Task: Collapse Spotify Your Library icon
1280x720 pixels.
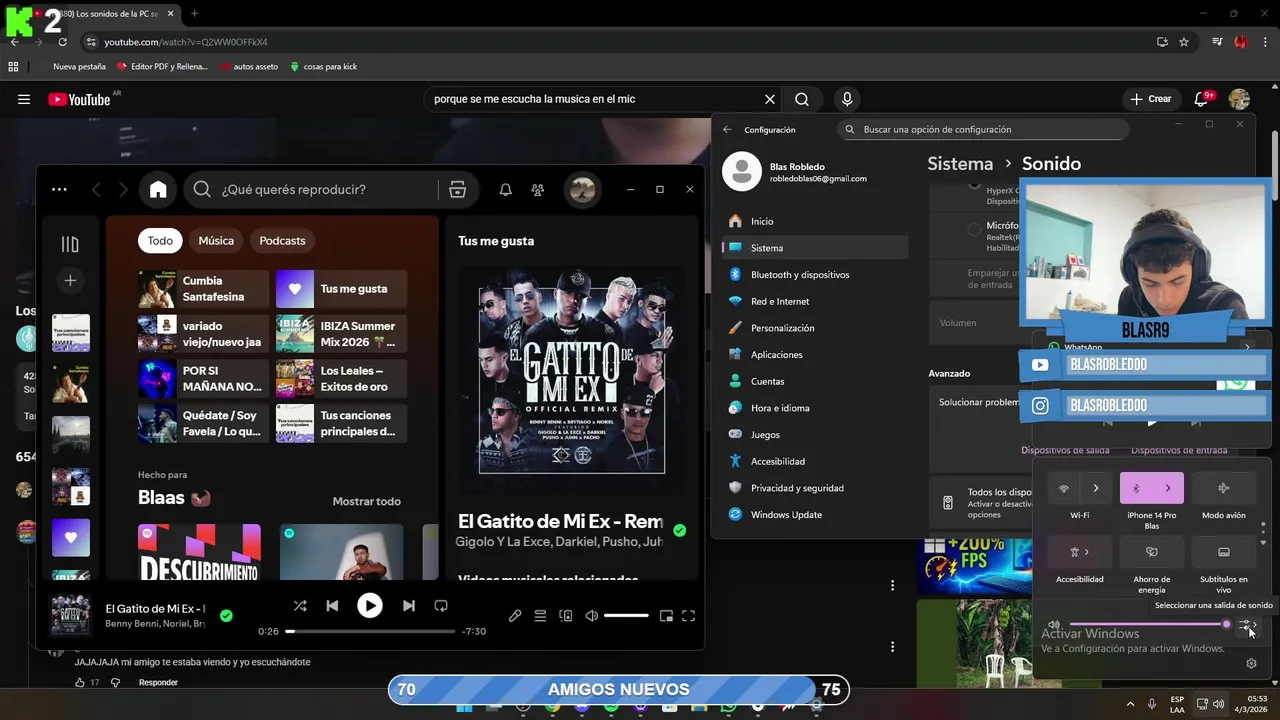Action: tap(70, 244)
